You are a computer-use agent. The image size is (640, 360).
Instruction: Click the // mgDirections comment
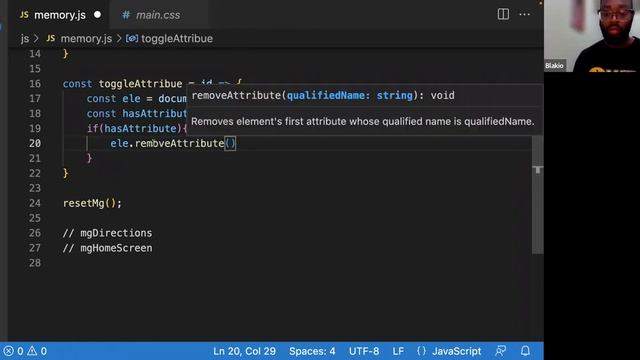point(107,233)
